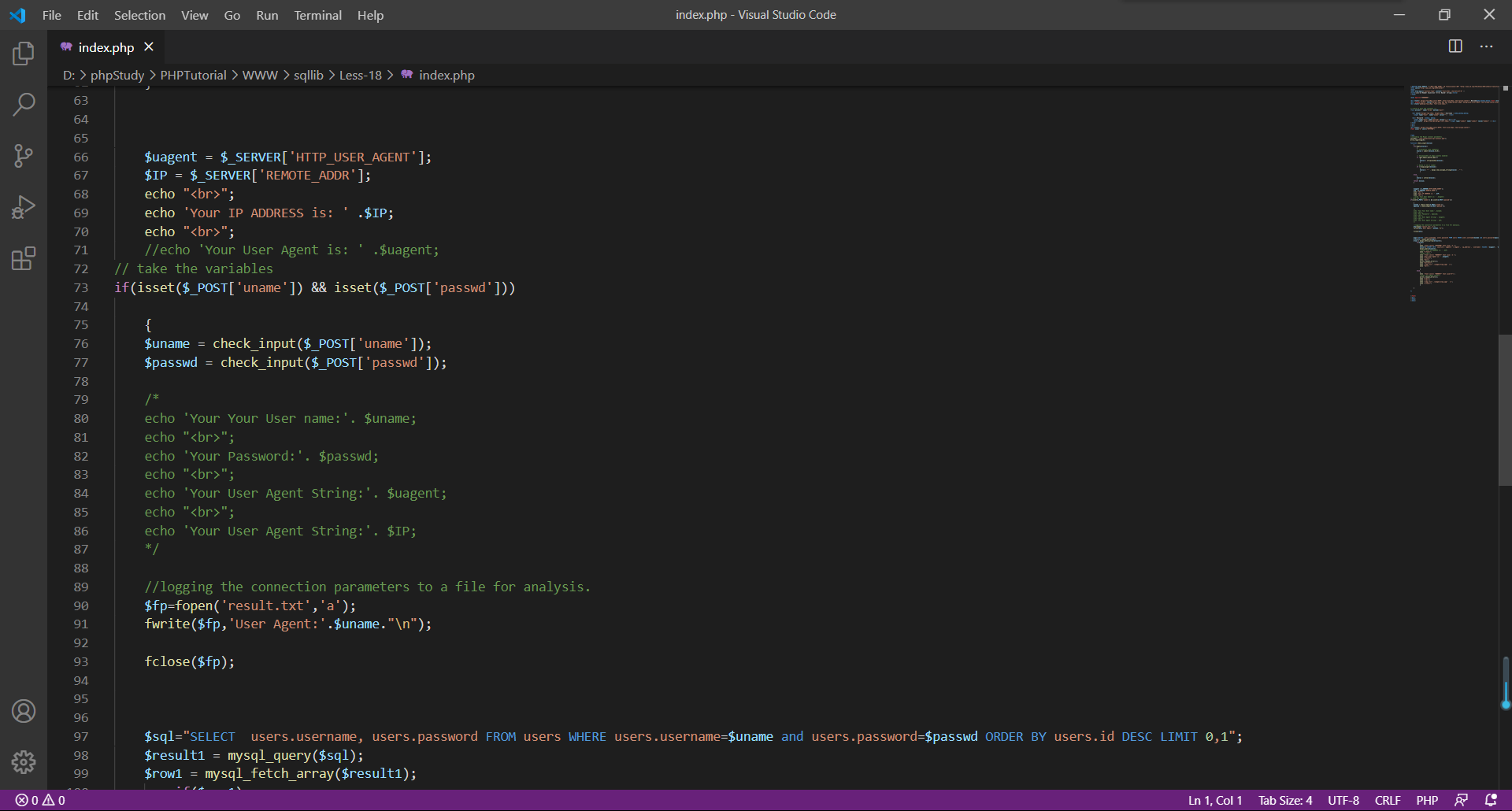Open the Terminal menu
This screenshot has width=1512, height=811.
[317, 15]
